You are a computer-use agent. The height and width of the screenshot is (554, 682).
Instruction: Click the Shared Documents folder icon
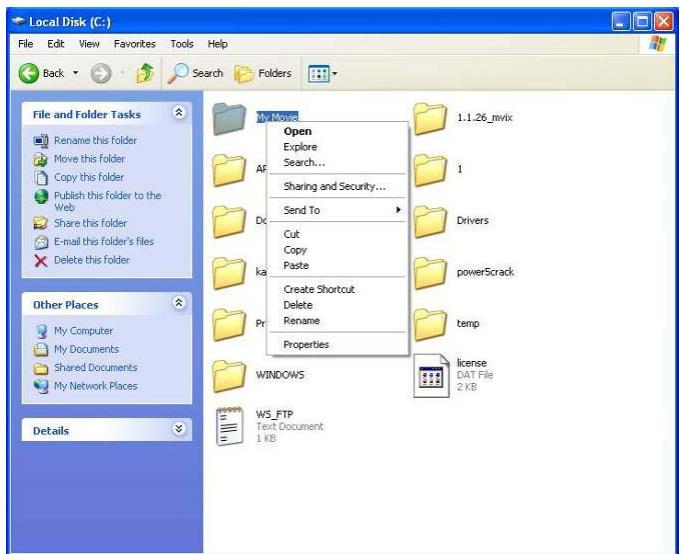point(41,368)
